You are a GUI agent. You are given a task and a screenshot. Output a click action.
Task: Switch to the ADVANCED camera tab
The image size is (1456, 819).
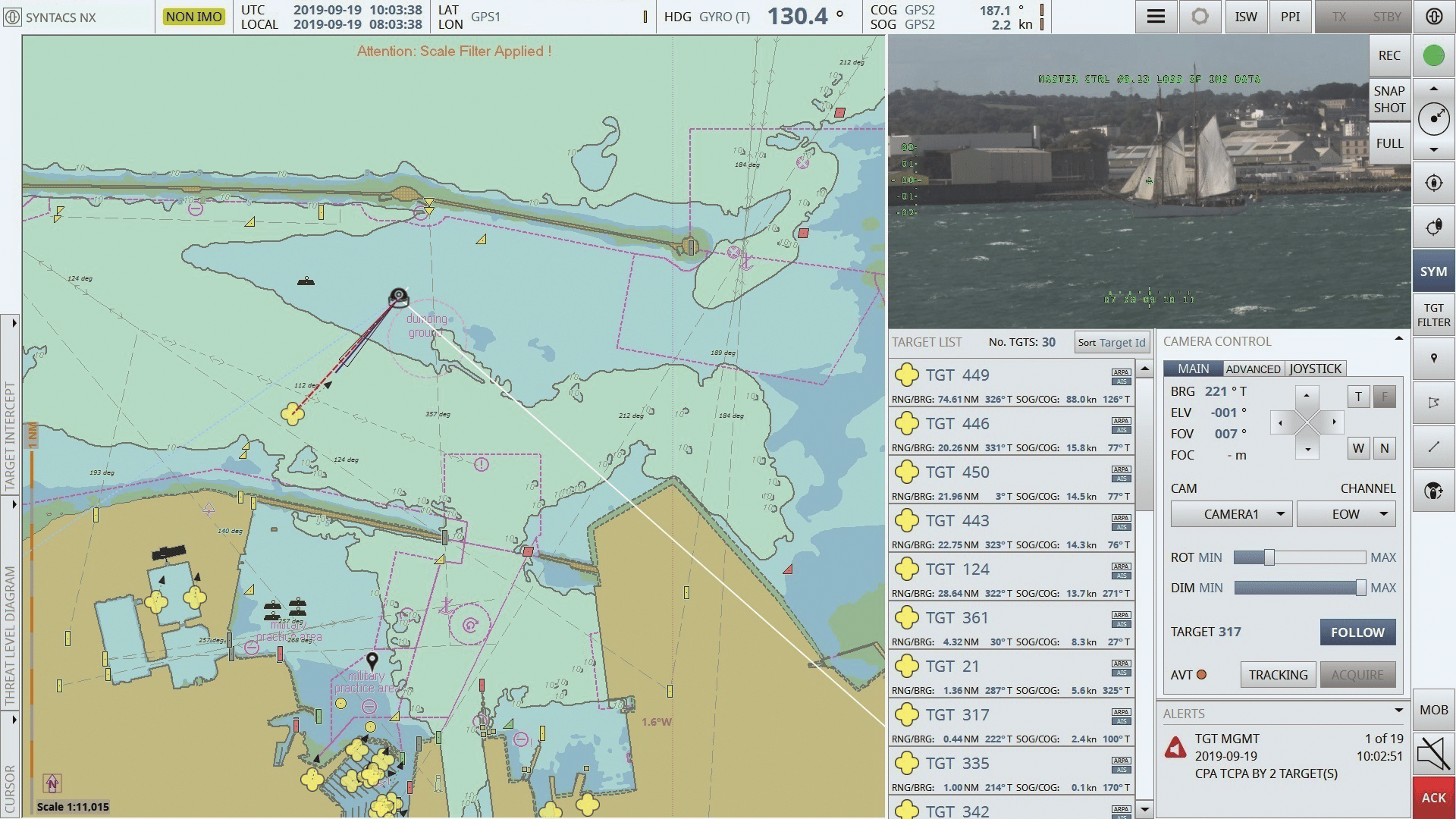tap(1253, 369)
